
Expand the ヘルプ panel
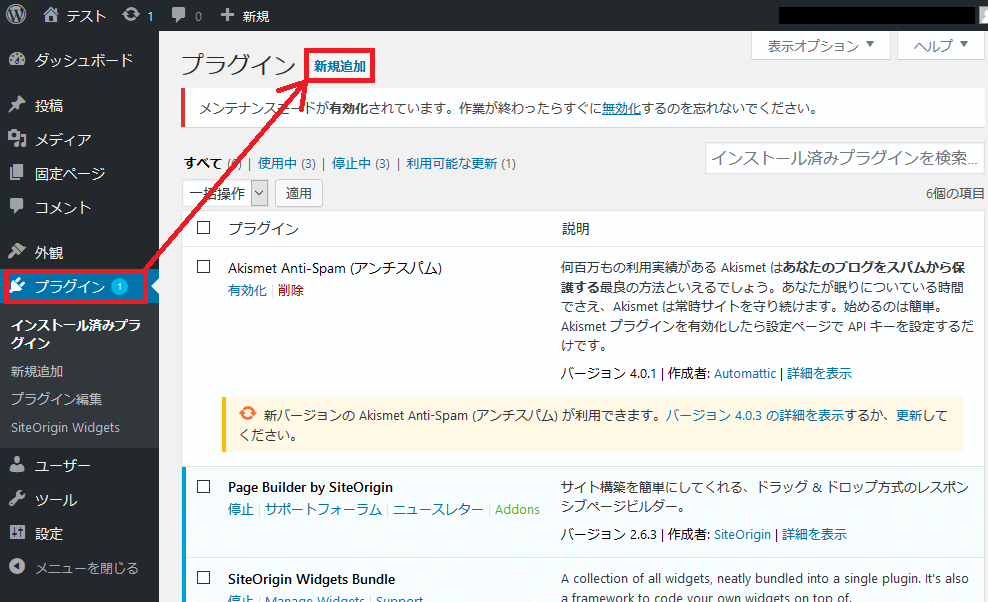pos(940,45)
